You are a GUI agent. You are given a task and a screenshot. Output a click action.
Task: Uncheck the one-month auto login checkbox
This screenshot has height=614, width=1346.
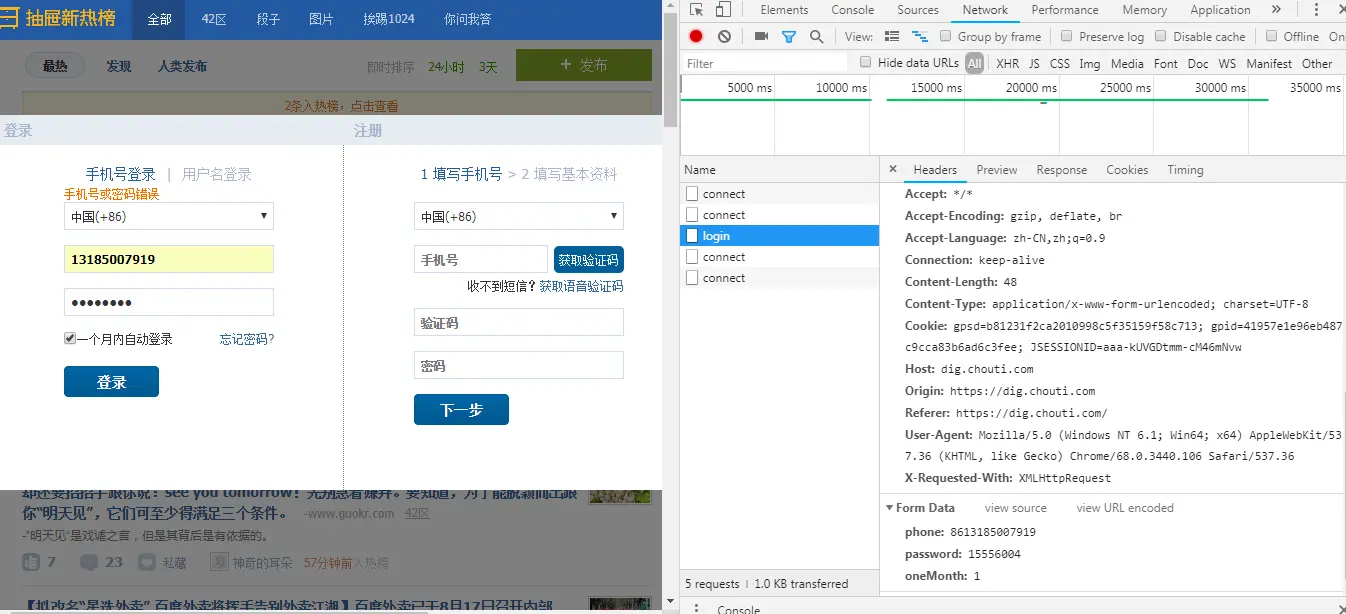pyautogui.click(x=70, y=339)
